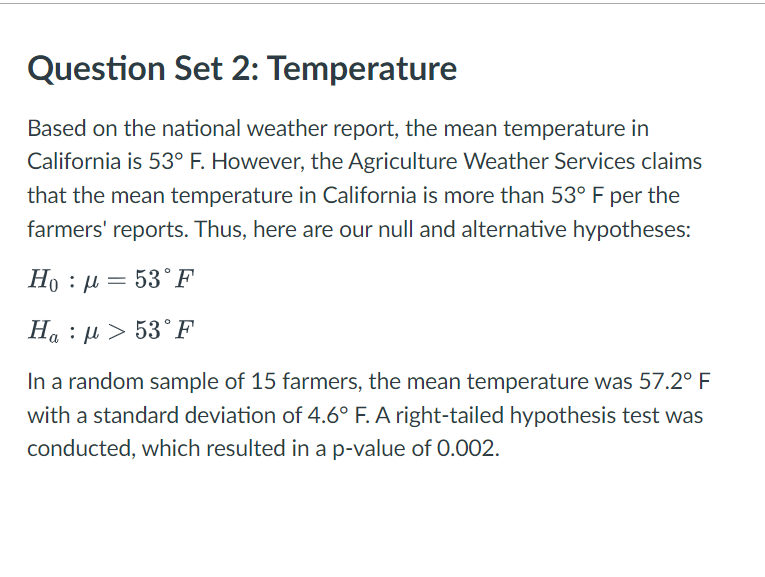Click the word "Temperature" in the heading
The width and height of the screenshot is (765, 577).
pyautogui.click(x=362, y=69)
